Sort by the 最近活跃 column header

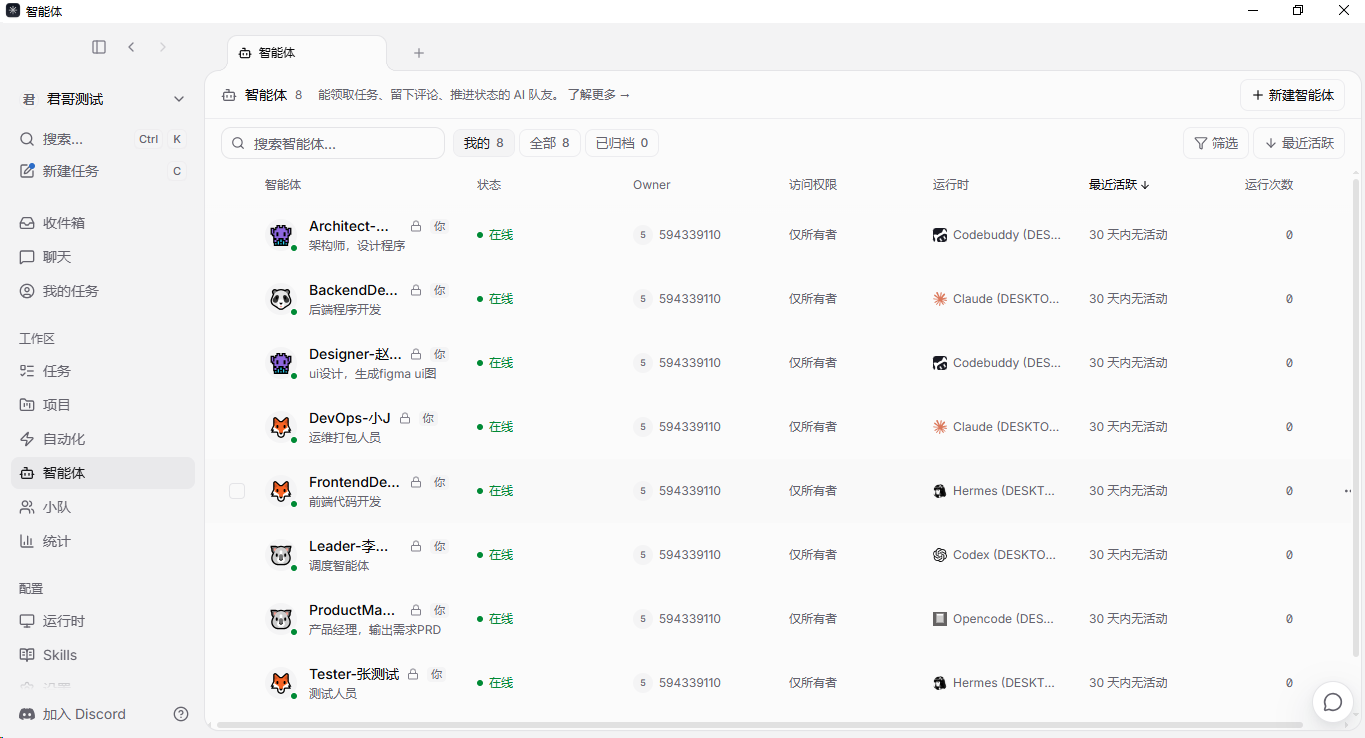(1119, 185)
